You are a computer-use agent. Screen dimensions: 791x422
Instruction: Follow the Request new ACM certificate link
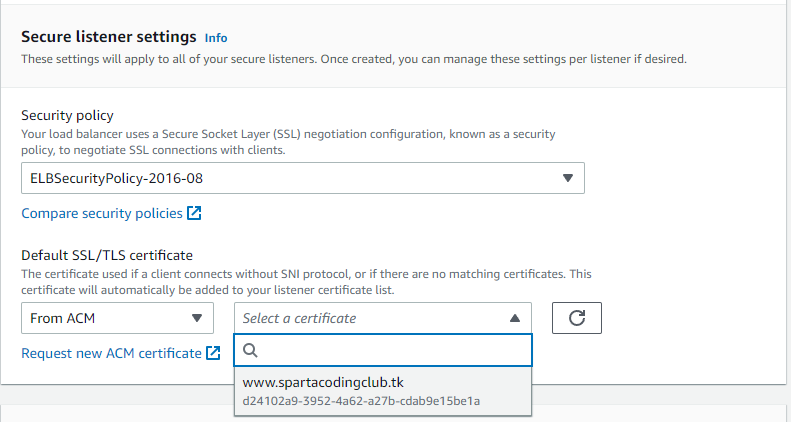point(111,353)
